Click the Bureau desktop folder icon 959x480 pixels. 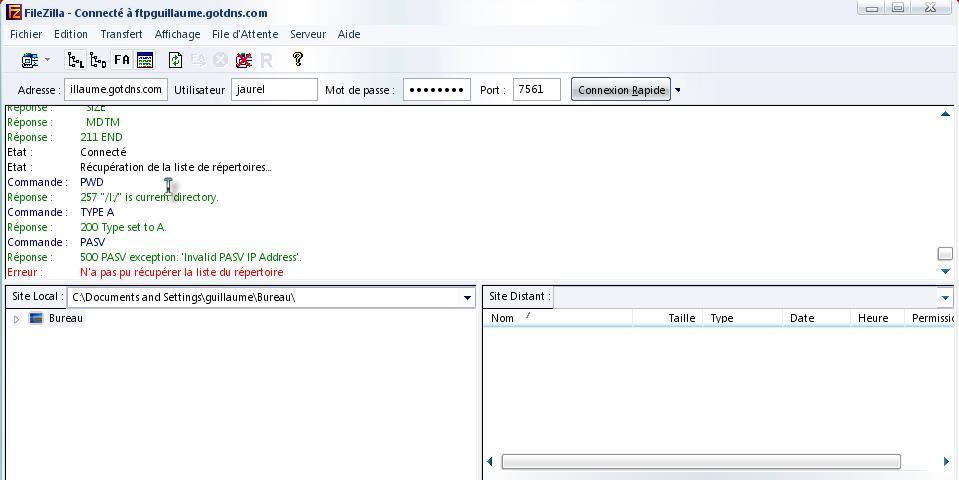[x=36, y=318]
